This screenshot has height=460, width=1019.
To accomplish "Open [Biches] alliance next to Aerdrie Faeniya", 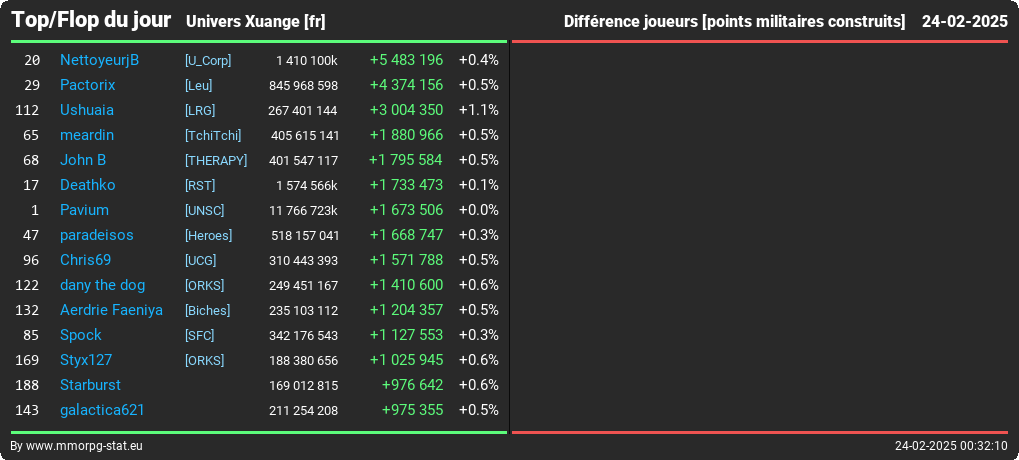I will click(207, 310).
